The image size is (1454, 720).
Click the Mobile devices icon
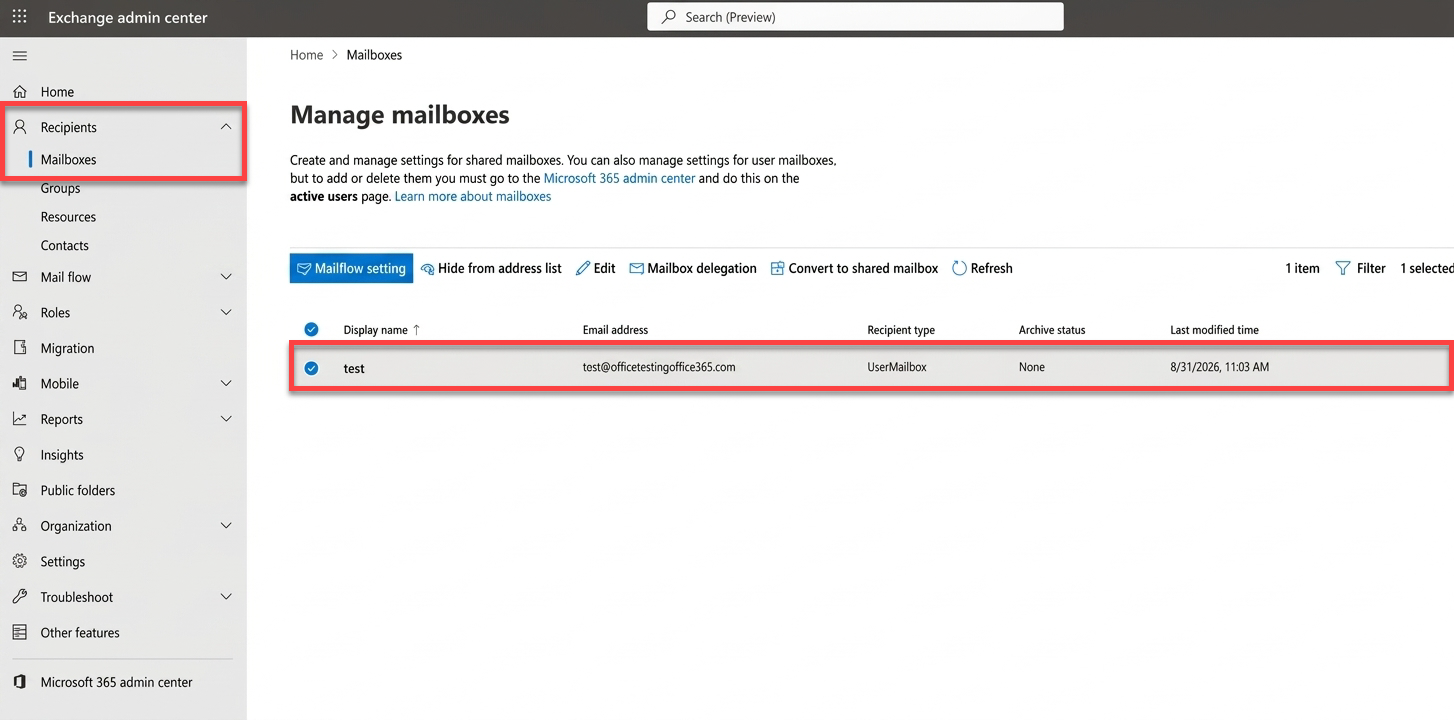coord(19,383)
